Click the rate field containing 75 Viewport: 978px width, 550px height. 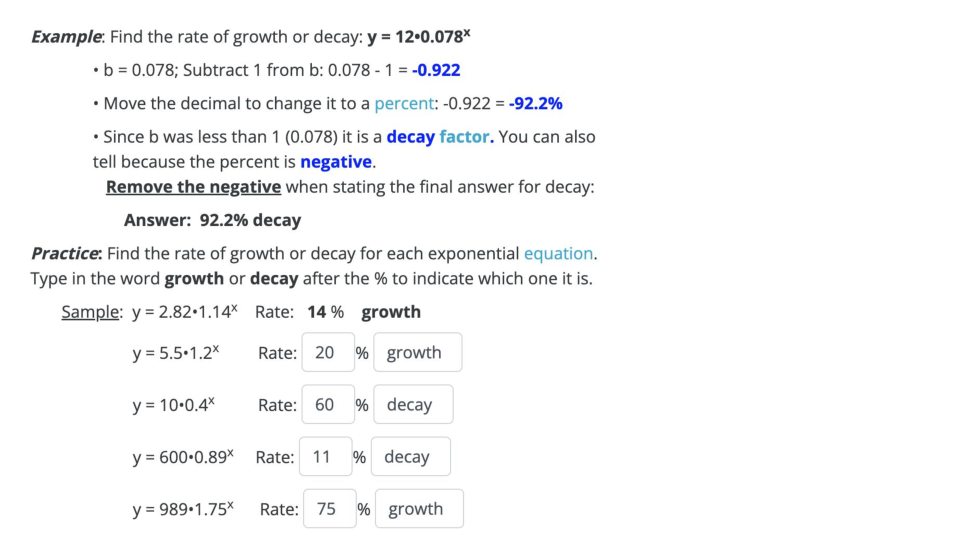click(329, 509)
